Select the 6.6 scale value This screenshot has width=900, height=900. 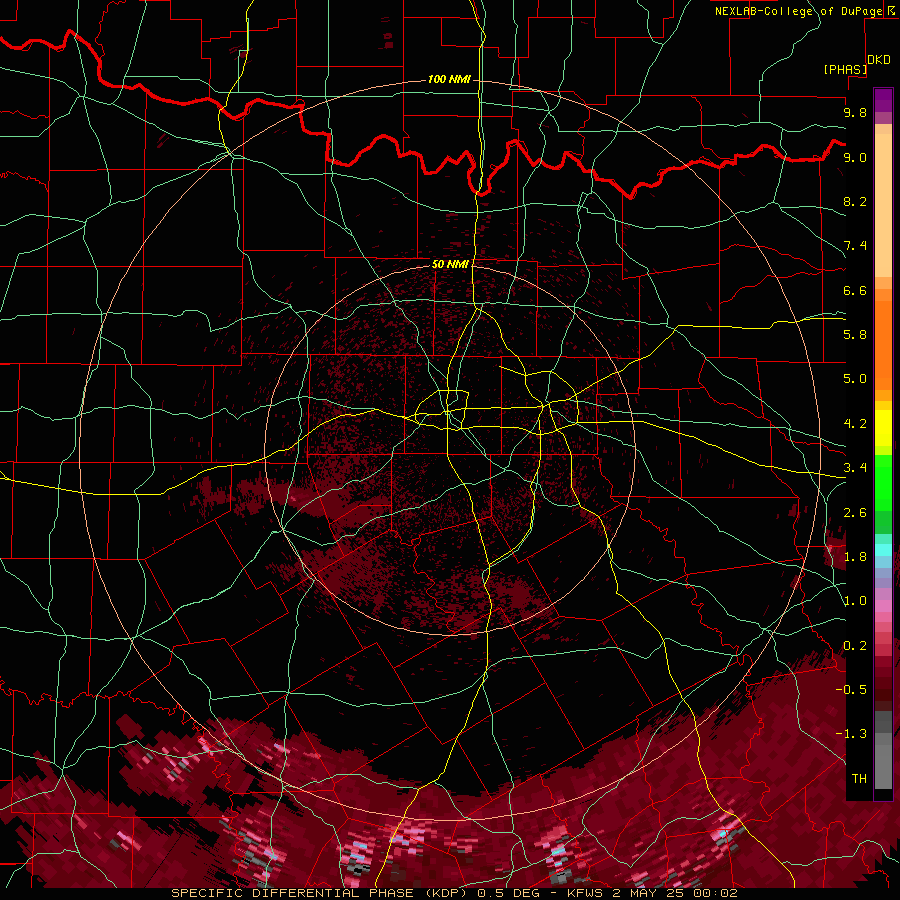pyautogui.click(x=855, y=290)
